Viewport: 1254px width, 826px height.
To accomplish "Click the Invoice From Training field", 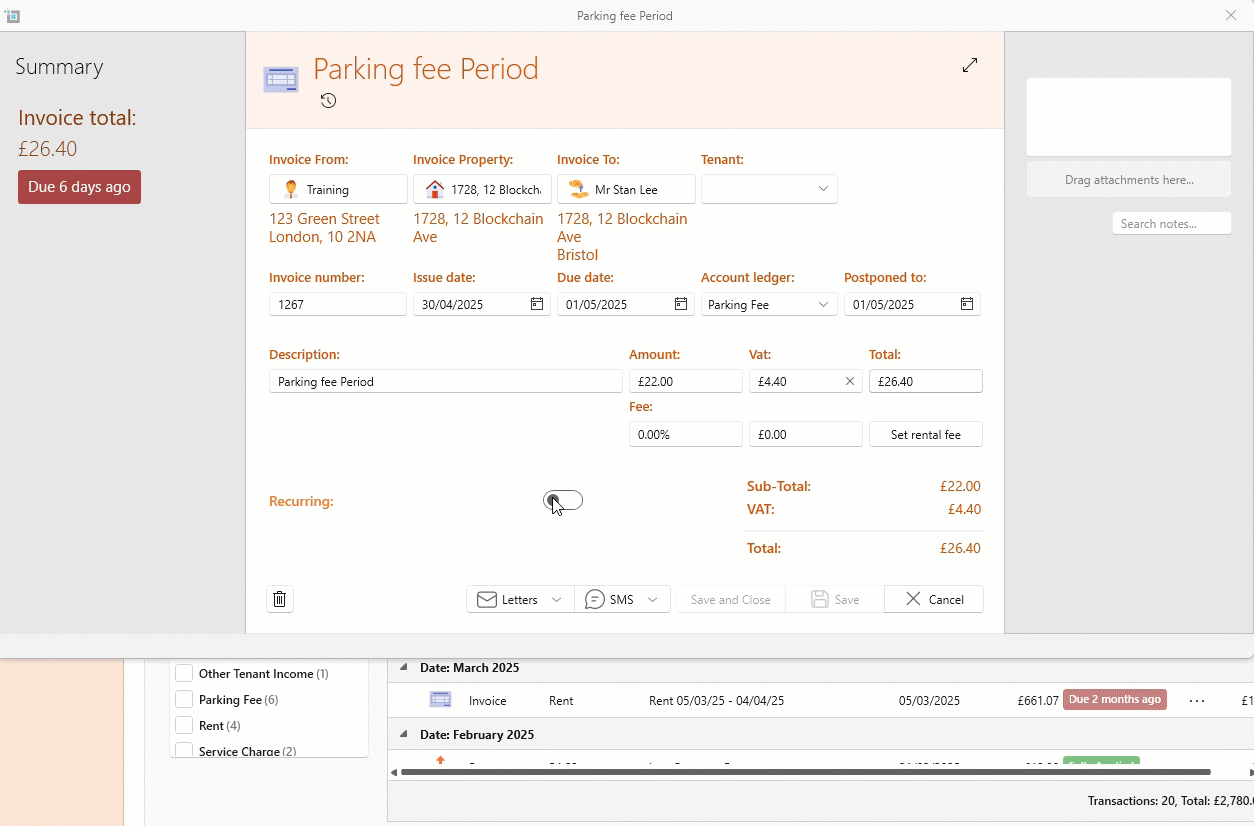I will click(x=338, y=189).
